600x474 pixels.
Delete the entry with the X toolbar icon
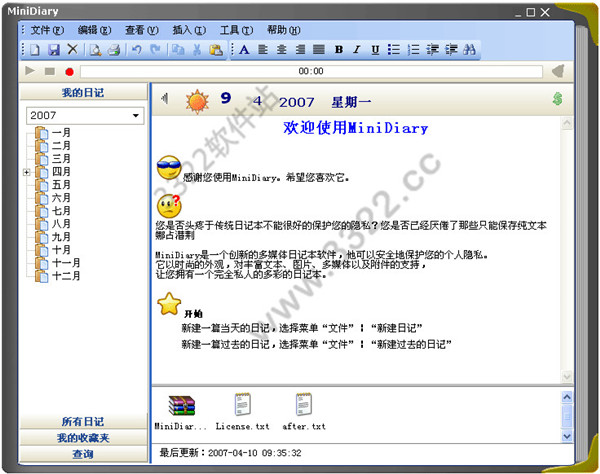[72, 49]
